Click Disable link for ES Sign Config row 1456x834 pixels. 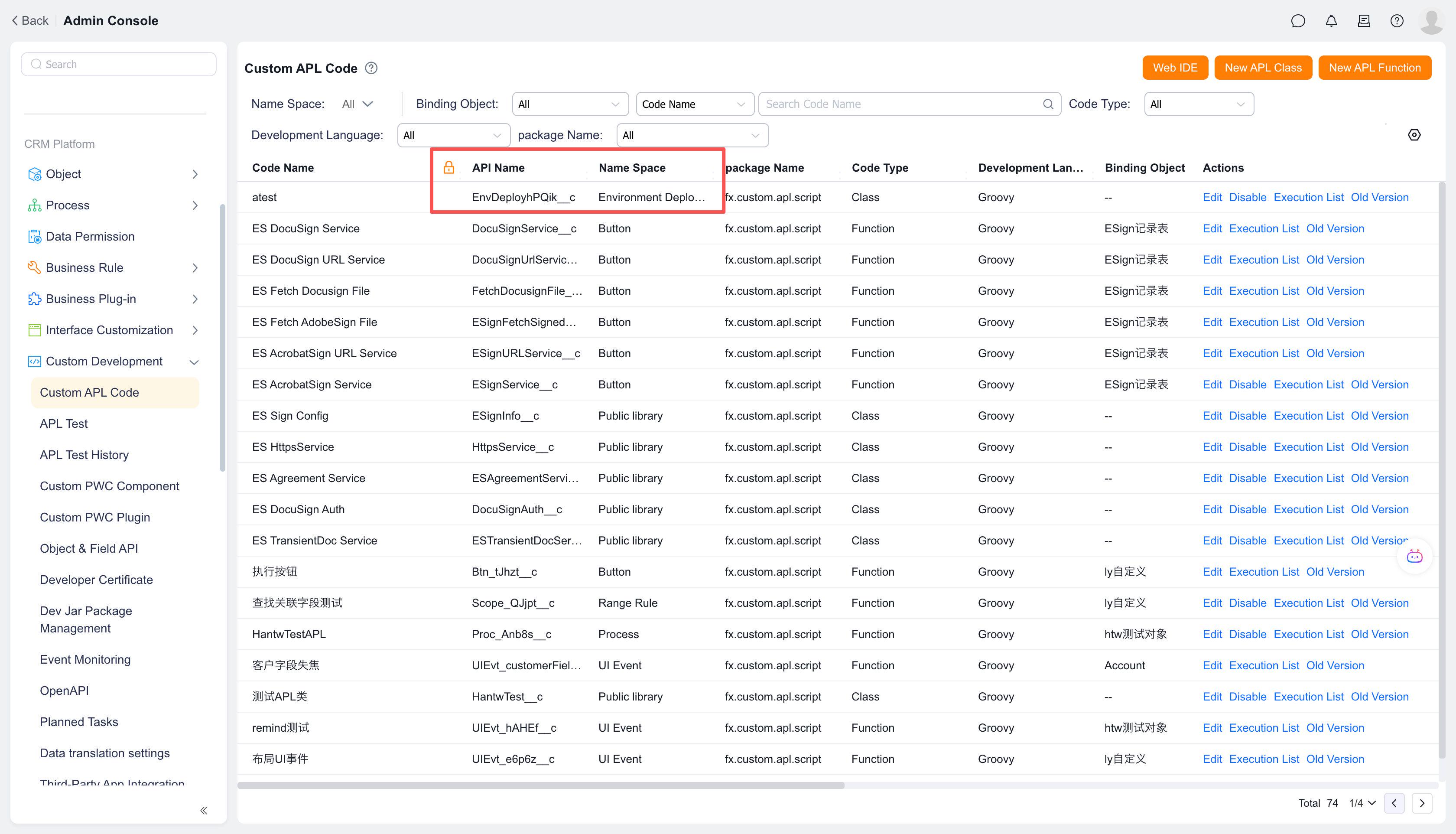1248,416
